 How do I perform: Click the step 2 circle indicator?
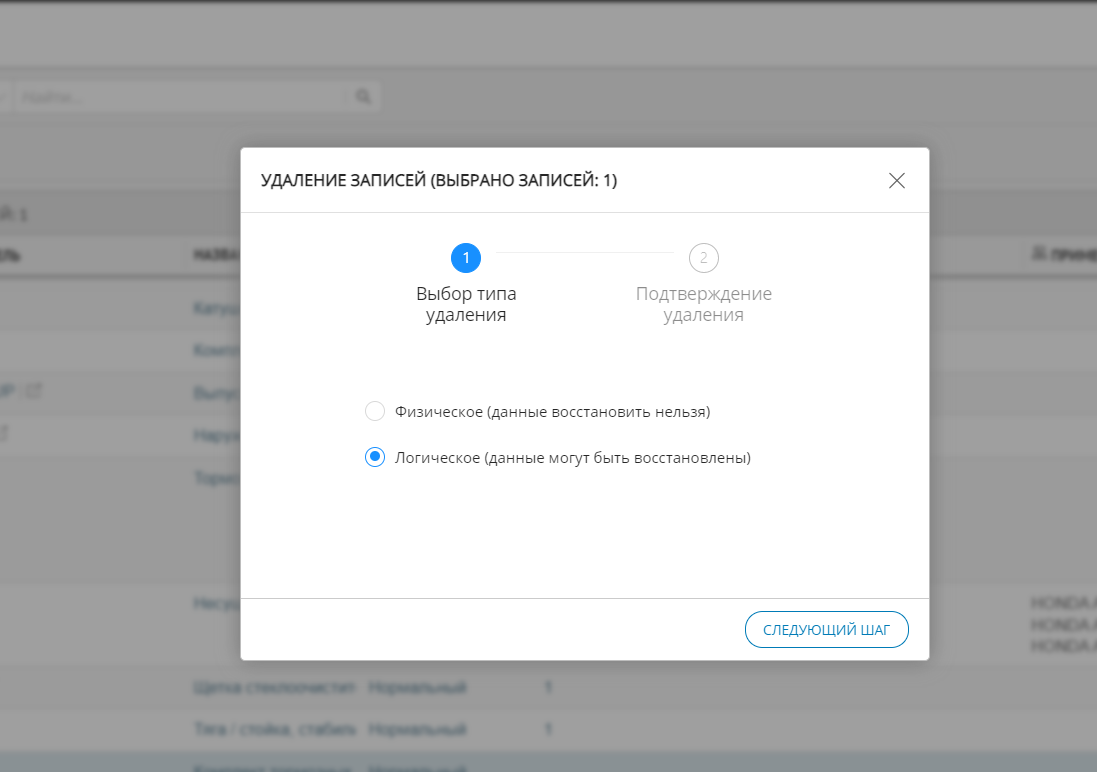pos(704,258)
